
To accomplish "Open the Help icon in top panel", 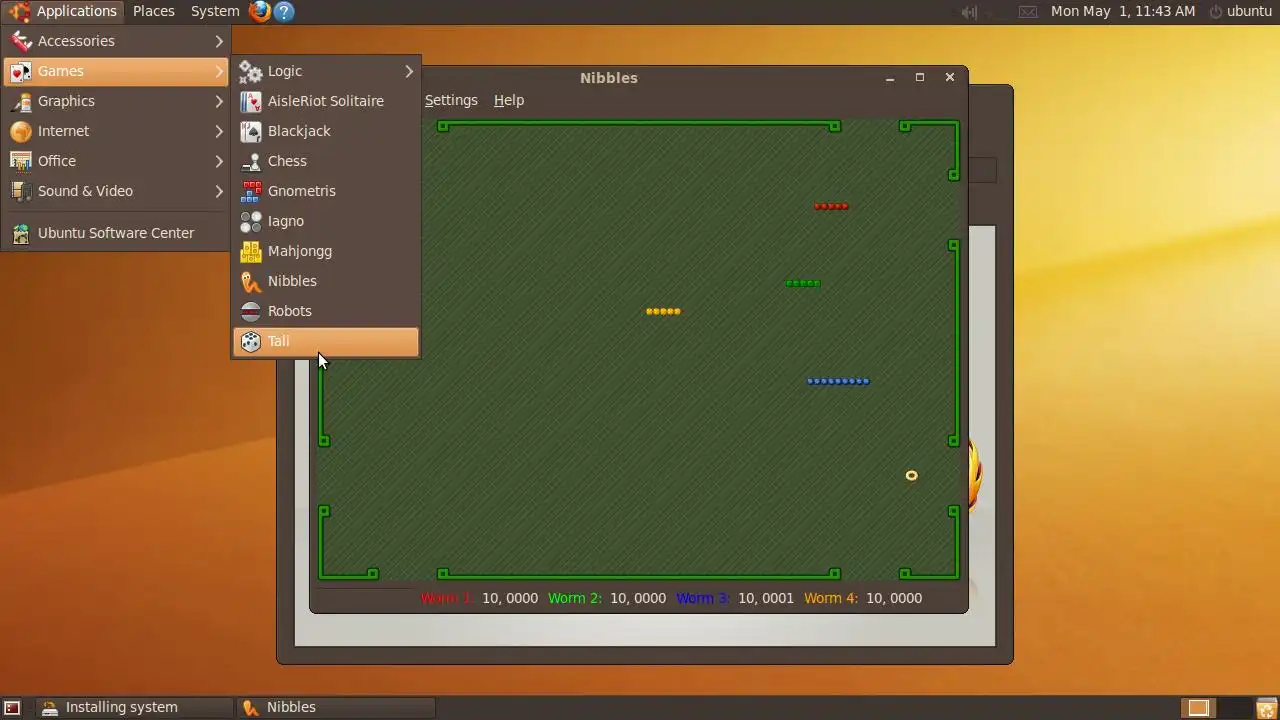I will [x=284, y=11].
